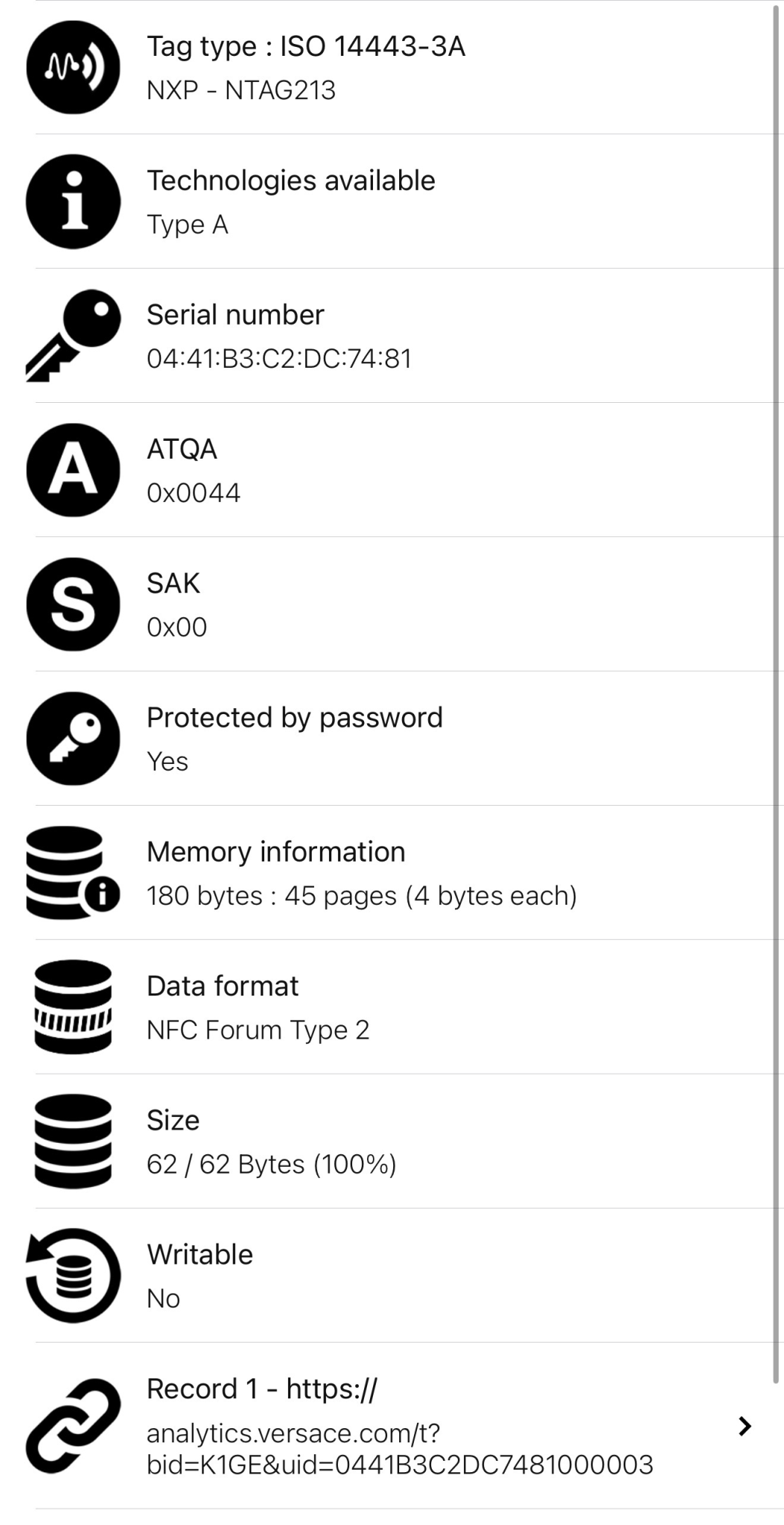Tap the Size database icon
This screenshot has height=1525, width=784.
[73, 1141]
